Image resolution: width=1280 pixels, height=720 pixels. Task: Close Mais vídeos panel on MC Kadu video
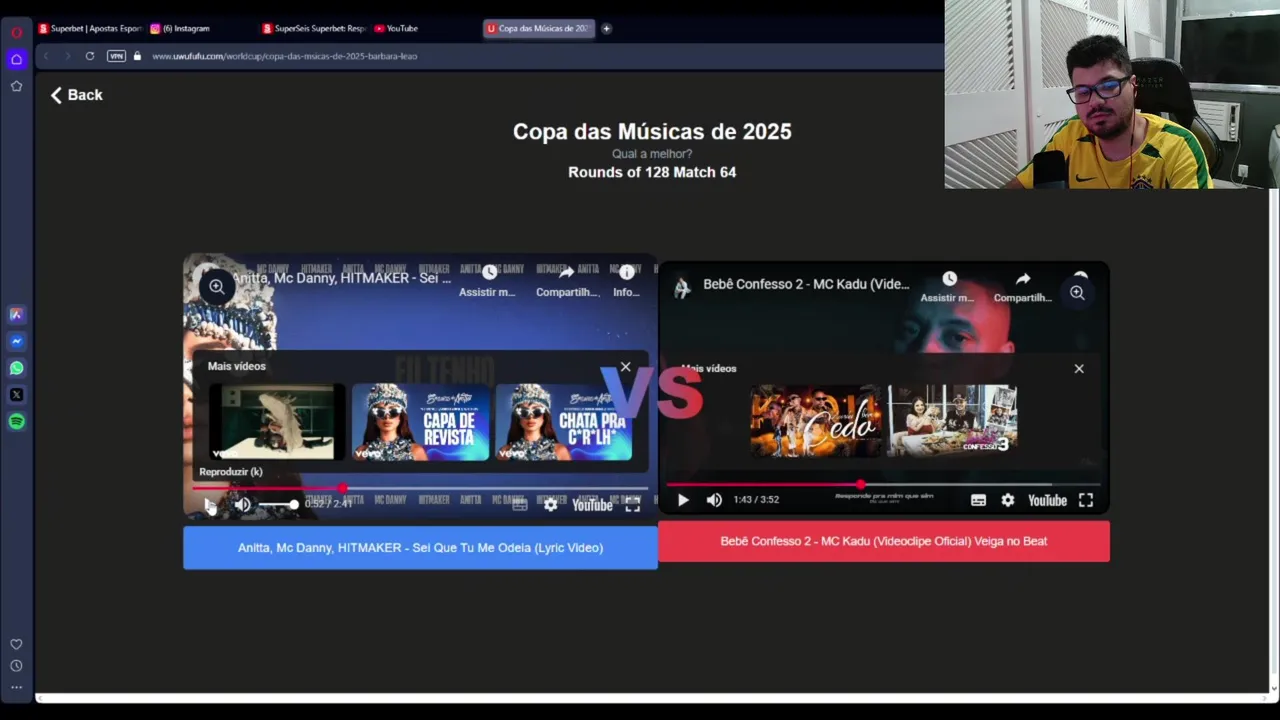click(1079, 368)
